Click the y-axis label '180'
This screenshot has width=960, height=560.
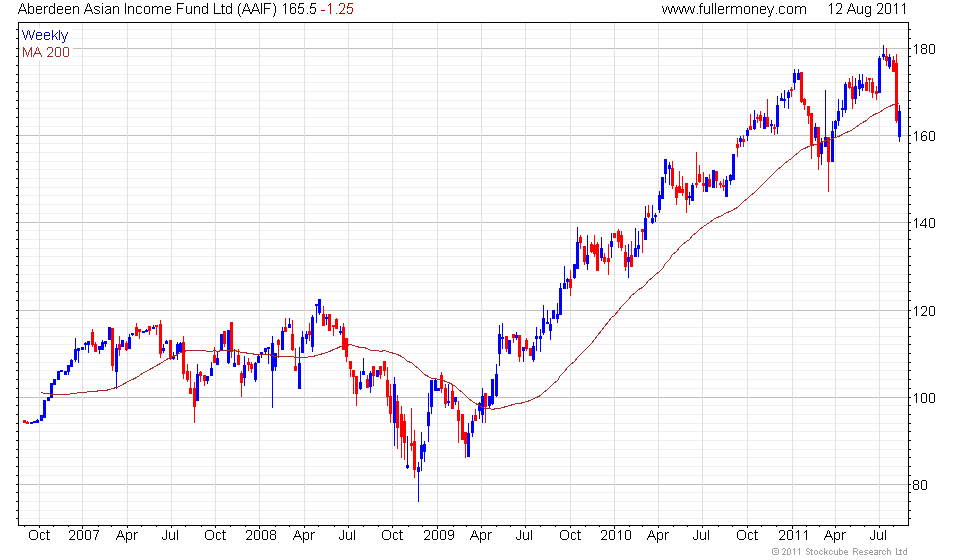click(x=924, y=49)
